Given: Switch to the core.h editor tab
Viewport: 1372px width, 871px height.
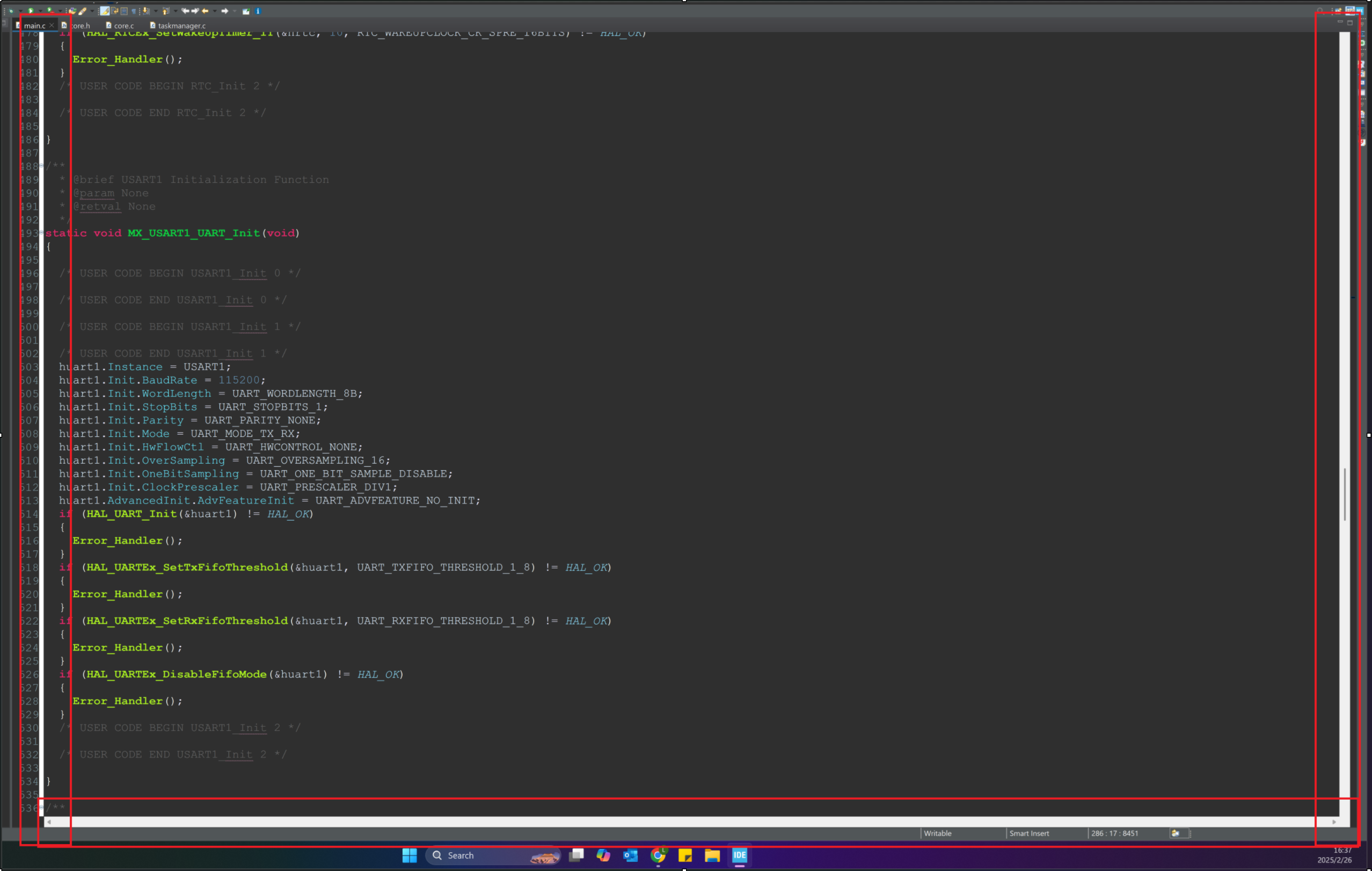Looking at the screenshot, I should click(81, 26).
